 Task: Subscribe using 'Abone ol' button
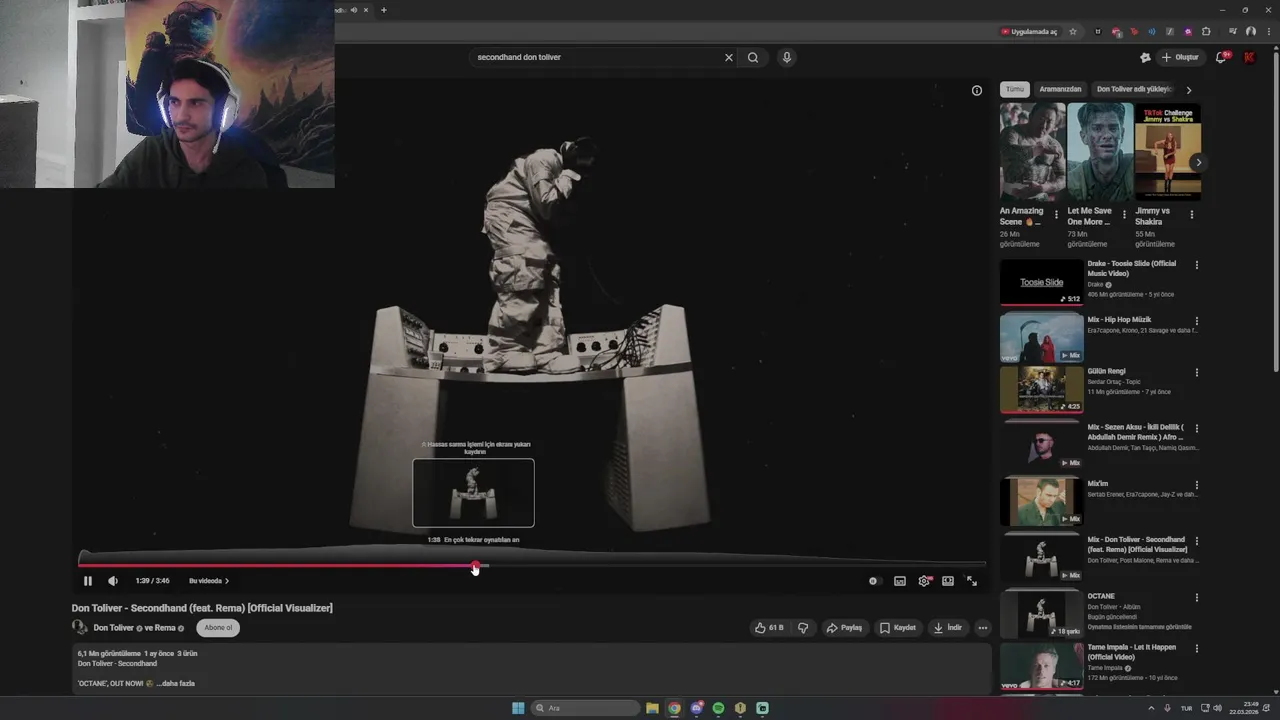coord(218,628)
